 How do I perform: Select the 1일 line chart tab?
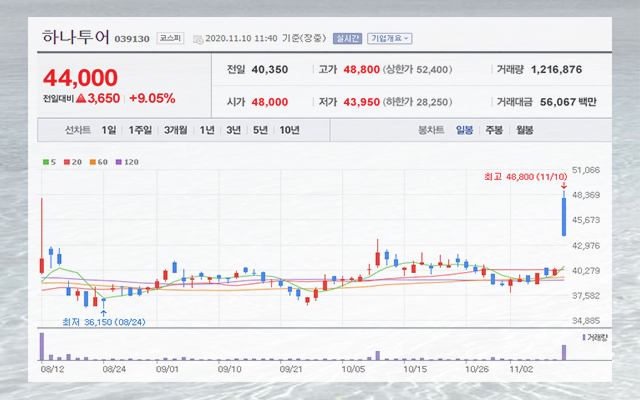pyautogui.click(x=109, y=130)
